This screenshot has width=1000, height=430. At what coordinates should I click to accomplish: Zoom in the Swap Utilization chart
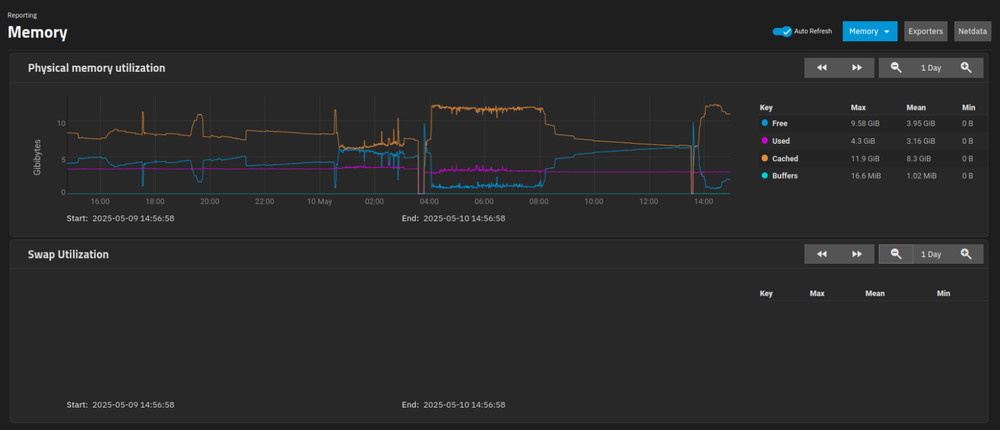click(x=966, y=254)
